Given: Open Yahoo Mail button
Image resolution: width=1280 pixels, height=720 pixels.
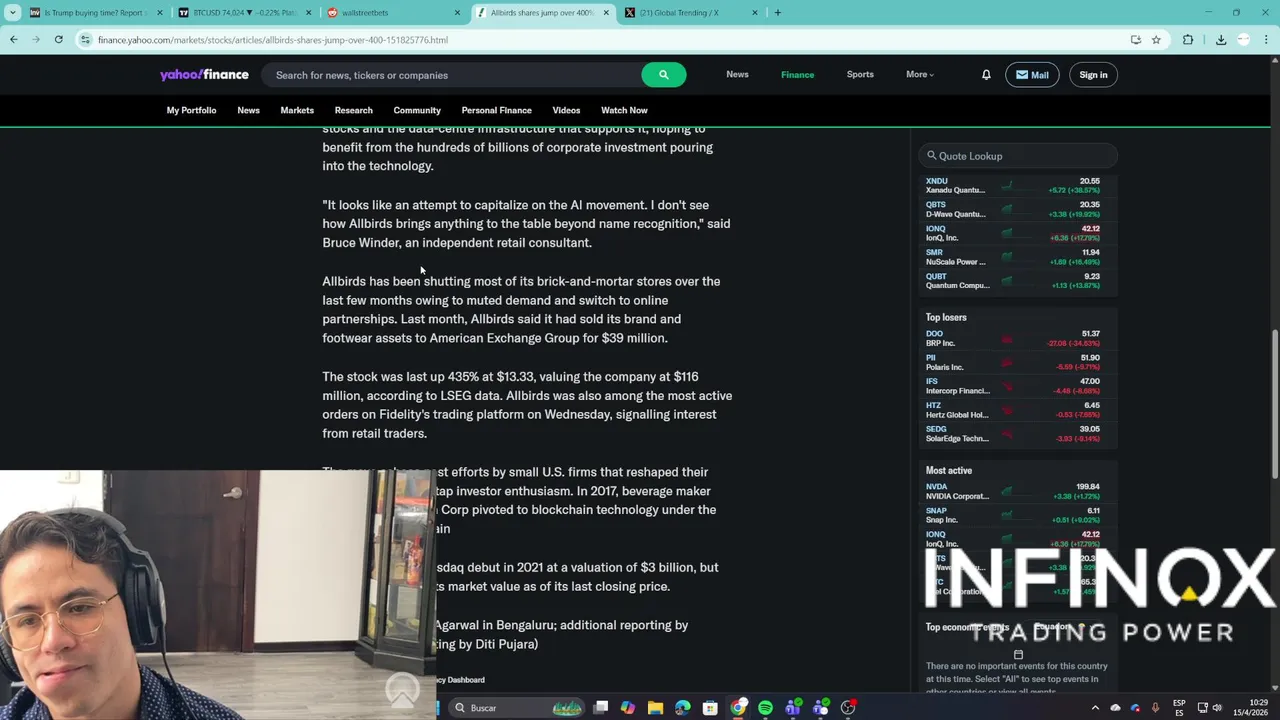Looking at the screenshot, I should (x=1032, y=75).
